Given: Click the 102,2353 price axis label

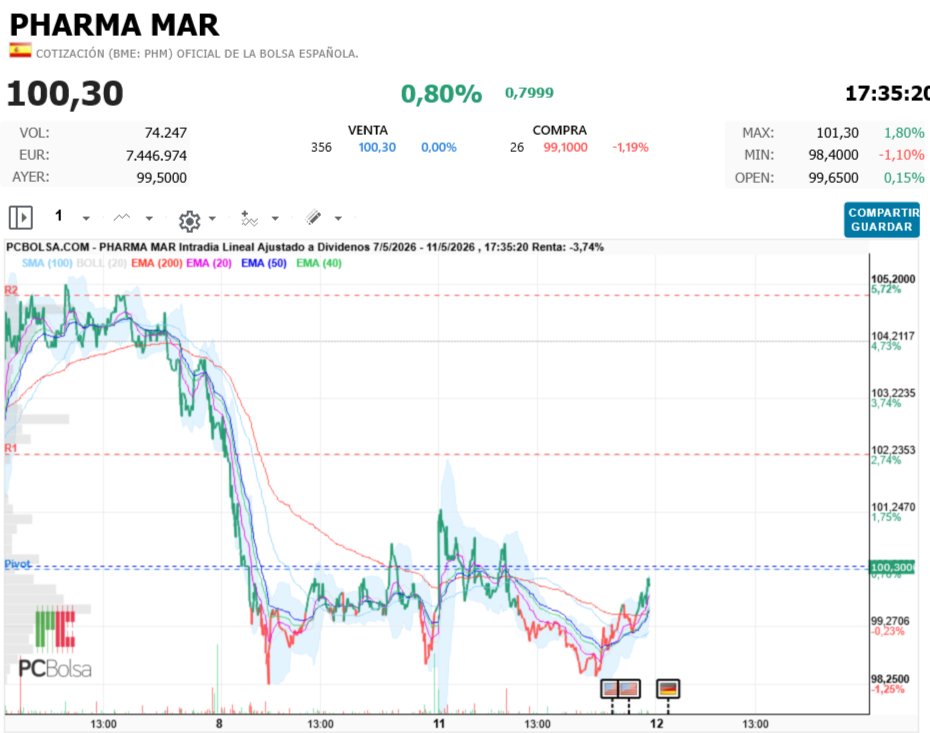Looking at the screenshot, I should [x=893, y=450].
